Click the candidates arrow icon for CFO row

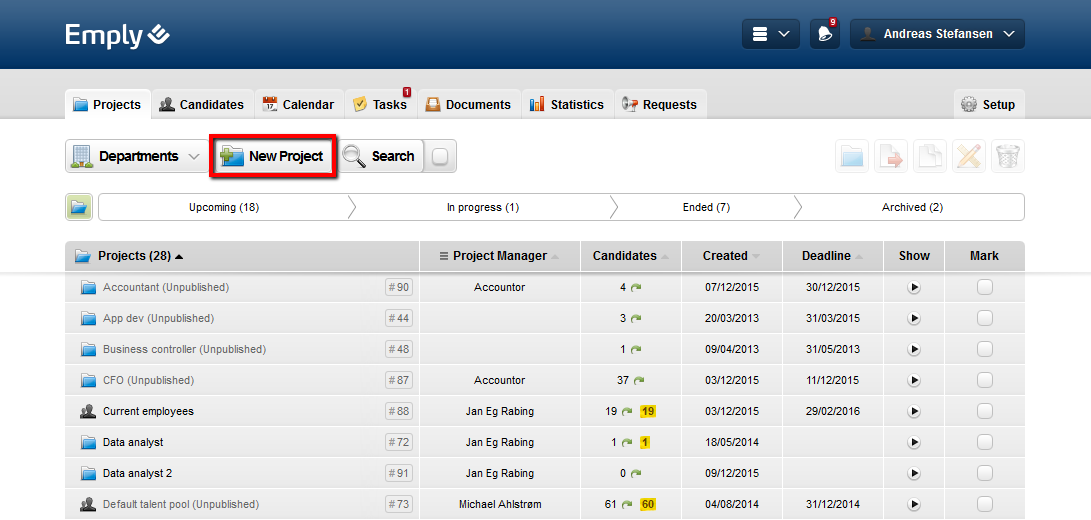pyautogui.click(x=639, y=381)
